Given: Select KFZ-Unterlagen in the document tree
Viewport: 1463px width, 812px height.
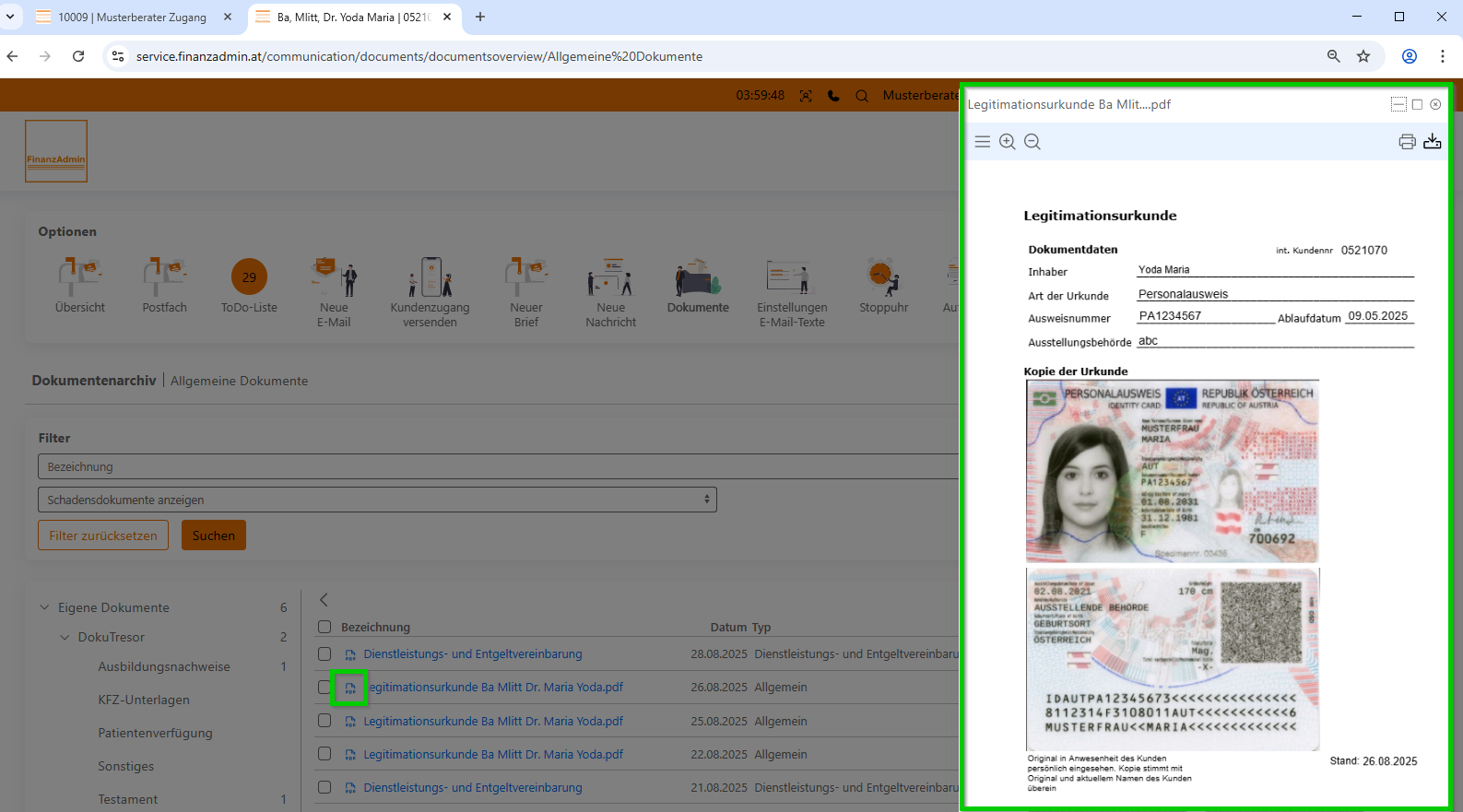Looking at the screenshot, I should (x=144, y=700).
